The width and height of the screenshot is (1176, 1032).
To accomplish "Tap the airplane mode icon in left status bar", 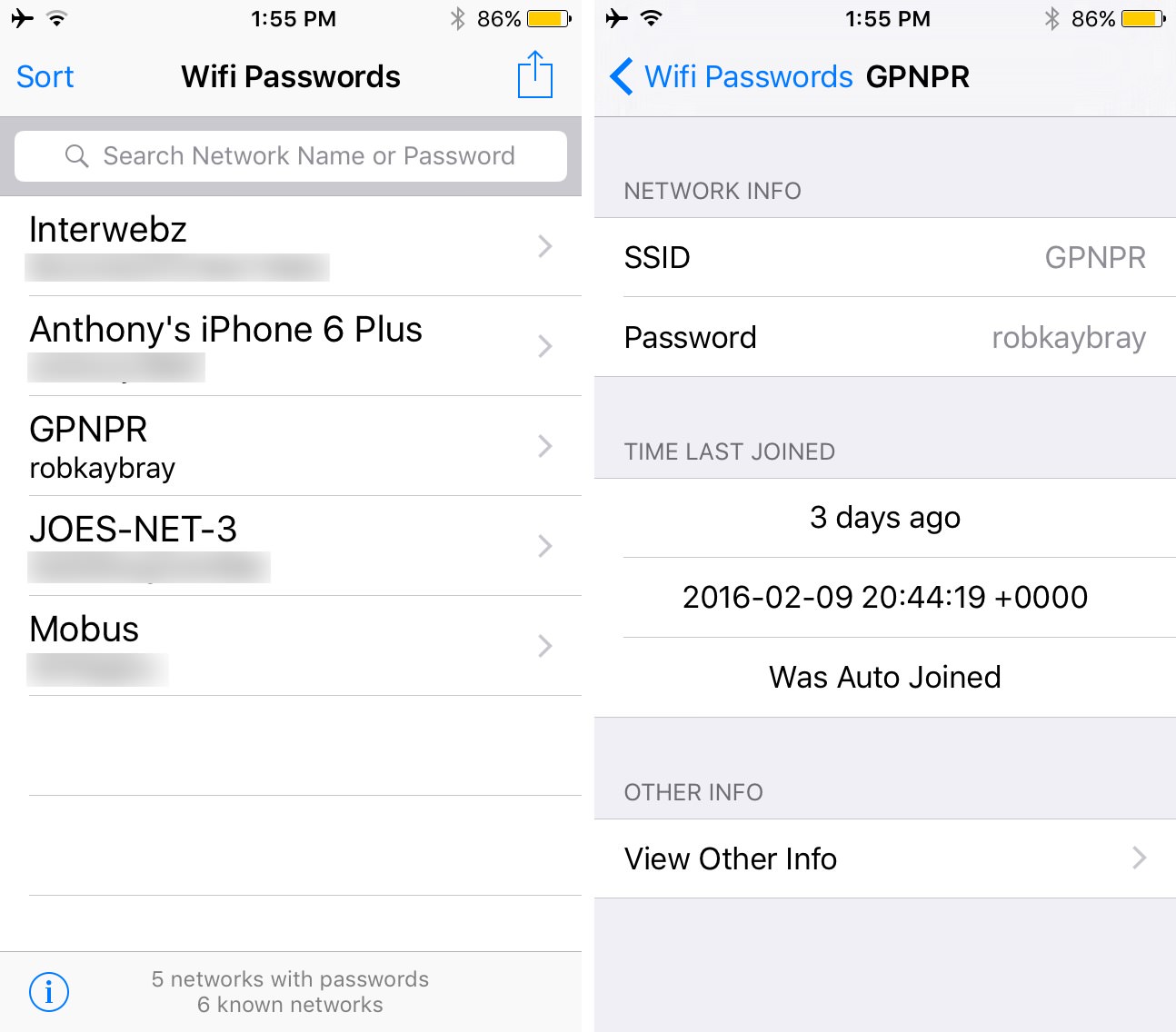I will [23, 18].
